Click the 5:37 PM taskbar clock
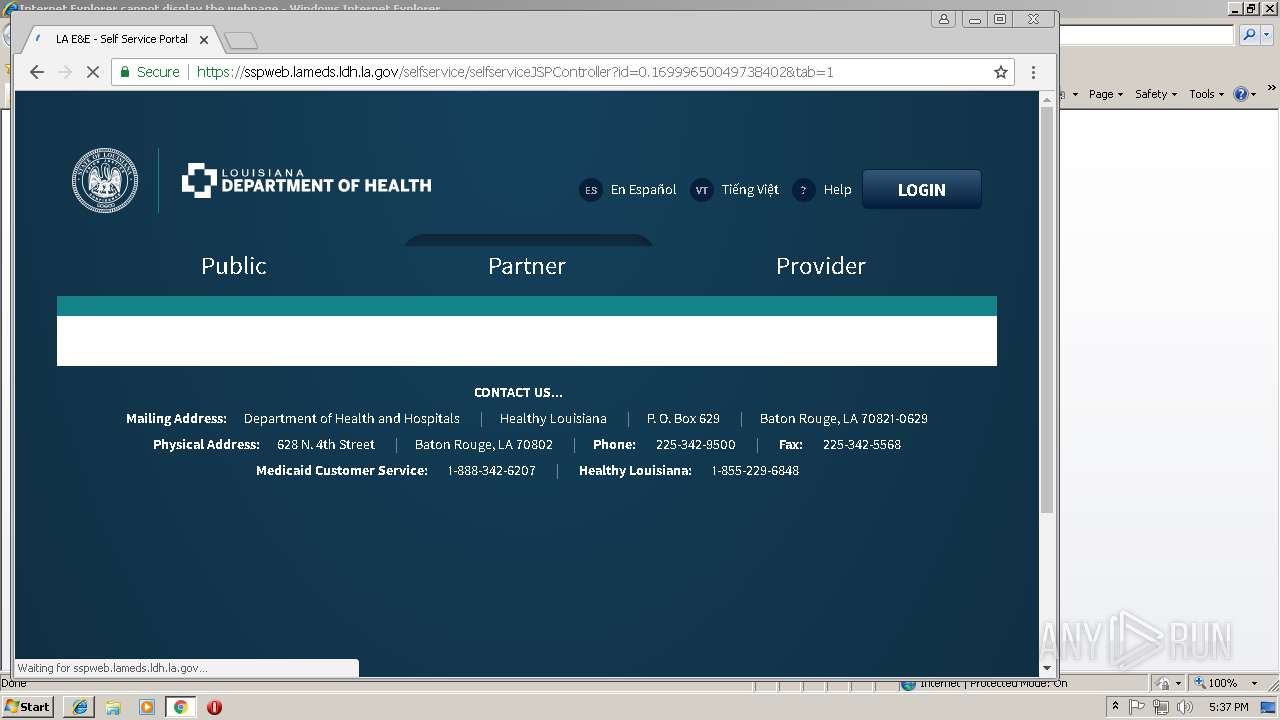This screenshot has height=720, width=1280. [1228, 707]
